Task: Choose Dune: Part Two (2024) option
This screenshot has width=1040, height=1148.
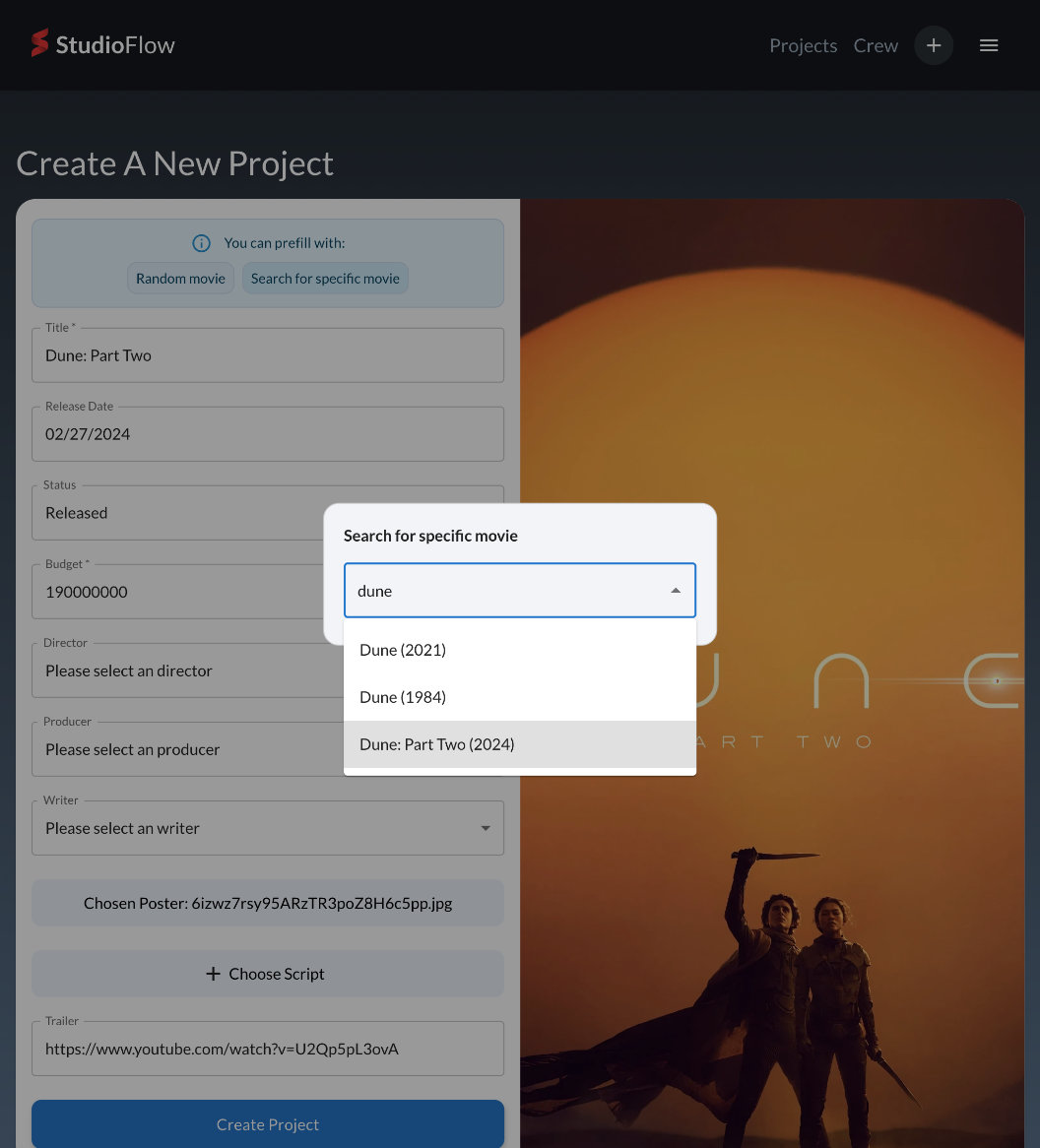Action: pos(519,744)
